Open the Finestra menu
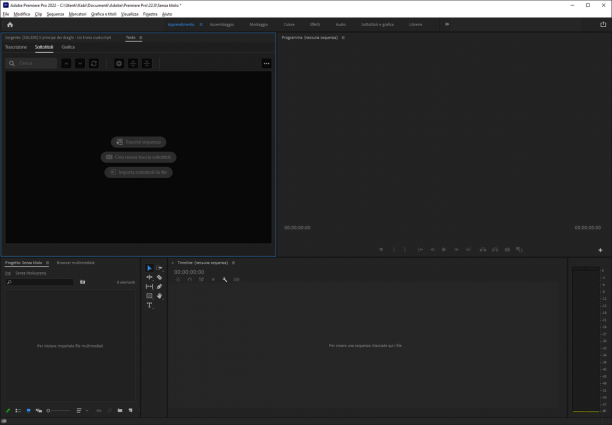 (x=150, y=14)
